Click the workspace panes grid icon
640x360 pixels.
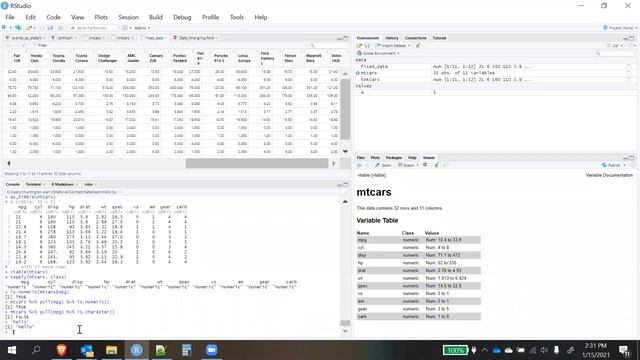125,28
